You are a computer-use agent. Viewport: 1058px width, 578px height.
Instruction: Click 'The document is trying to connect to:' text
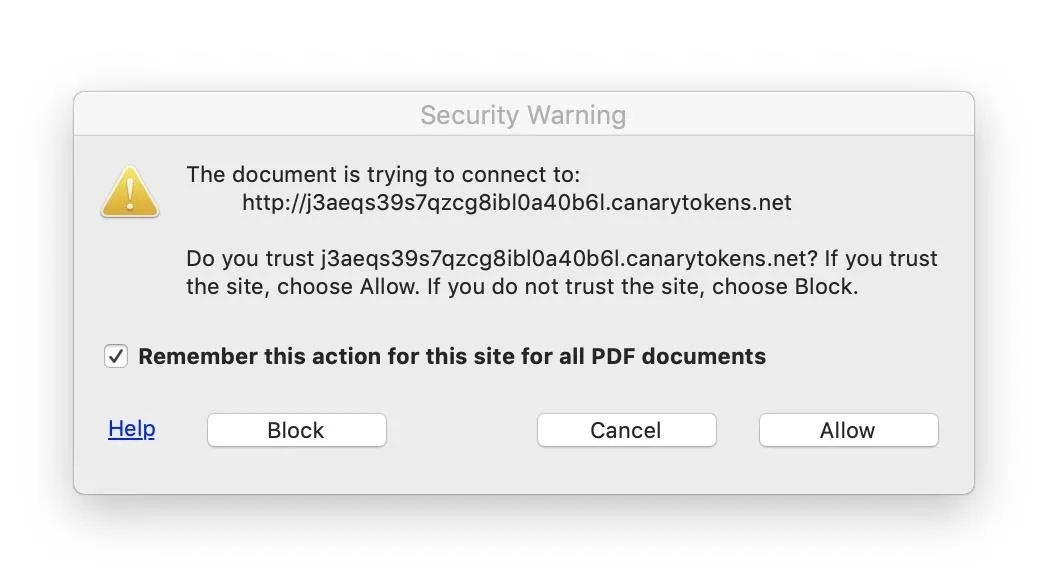point(383,175)
